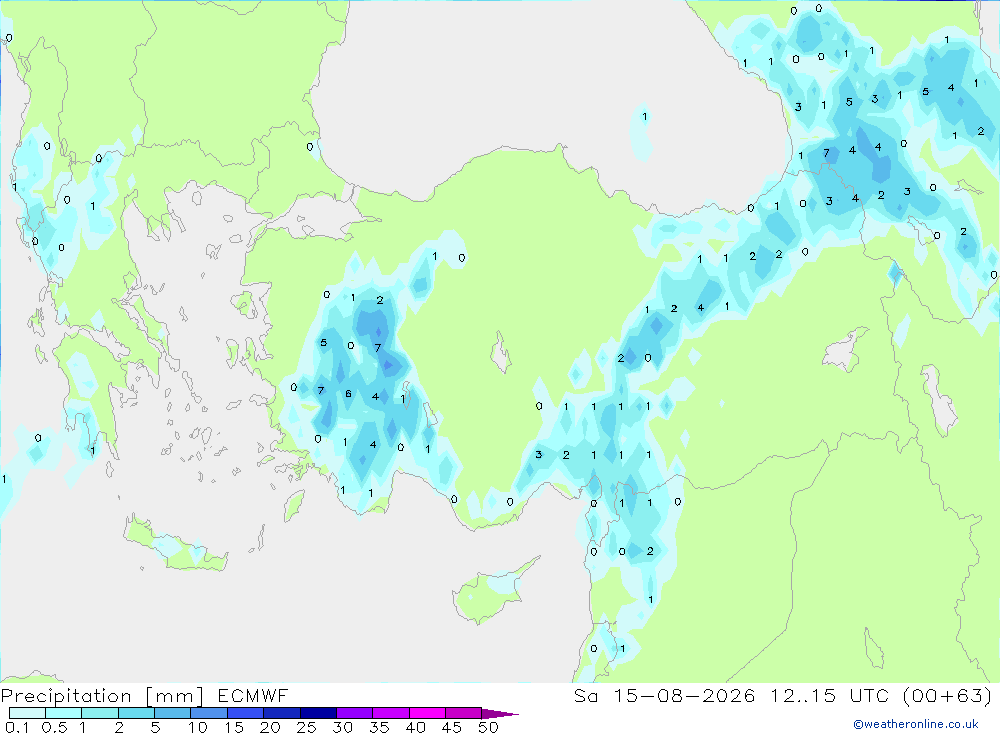Select the 25–30 mm navy legend segment
The width and height of the screenshot is (1000, 733).
pyautogui.click(x=318, y=713)
